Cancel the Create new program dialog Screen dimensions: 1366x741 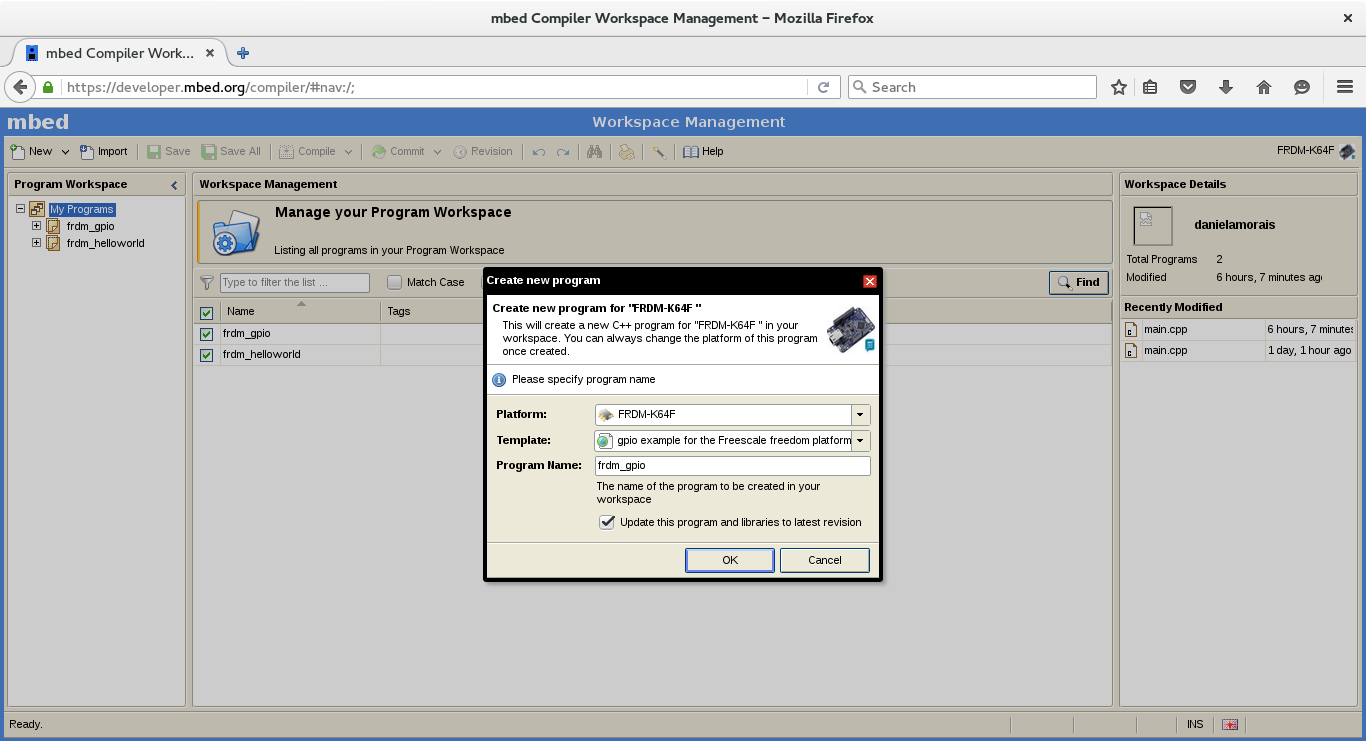[x=824, y=560]
